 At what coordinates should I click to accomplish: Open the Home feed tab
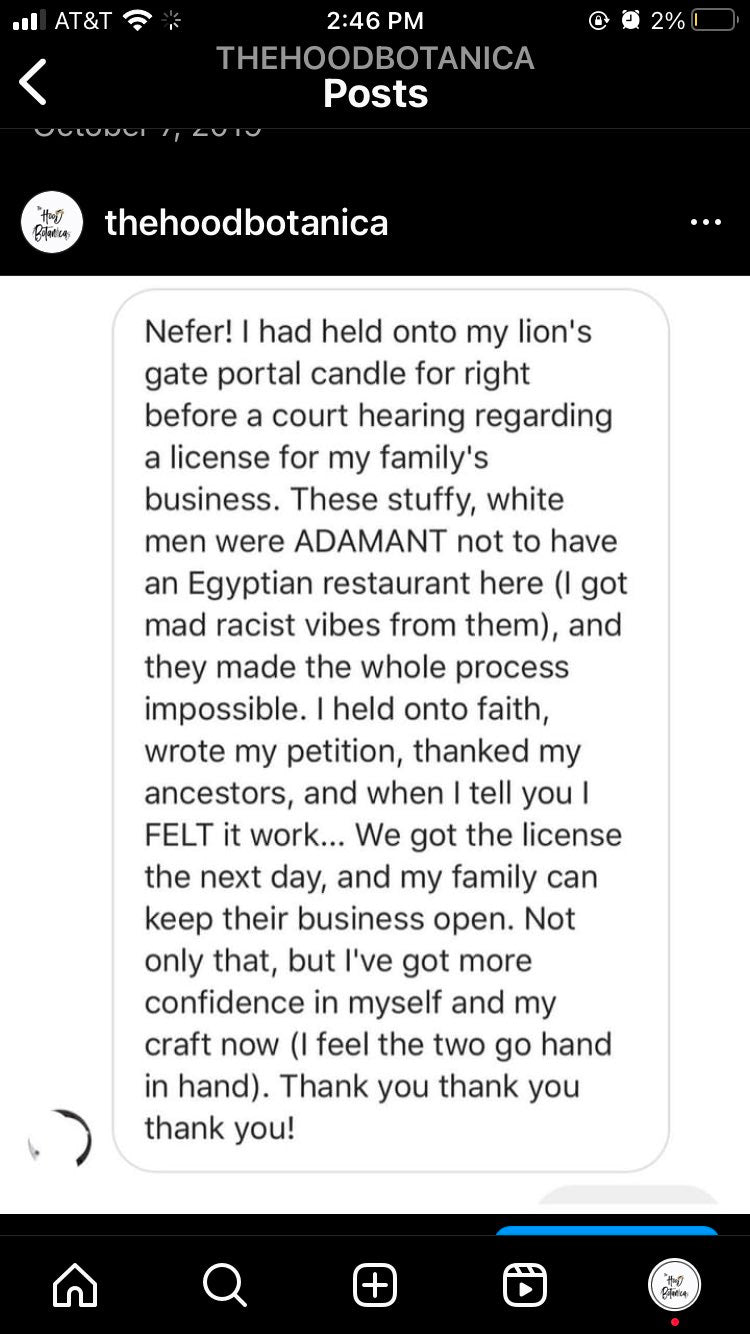(76, 1285)
